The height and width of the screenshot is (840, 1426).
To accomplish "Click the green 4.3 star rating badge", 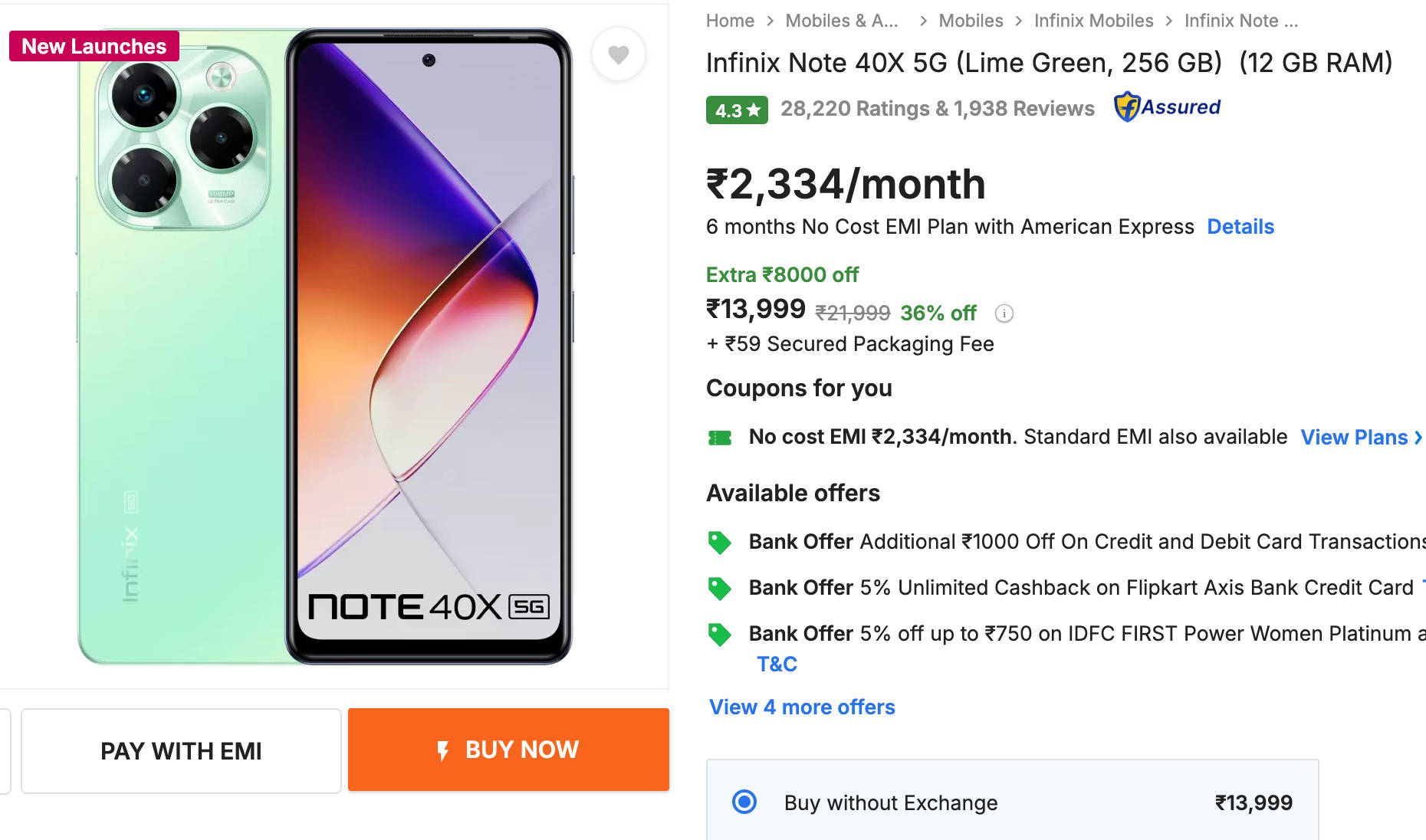I will pyautogui.click(x=736, y=110).
